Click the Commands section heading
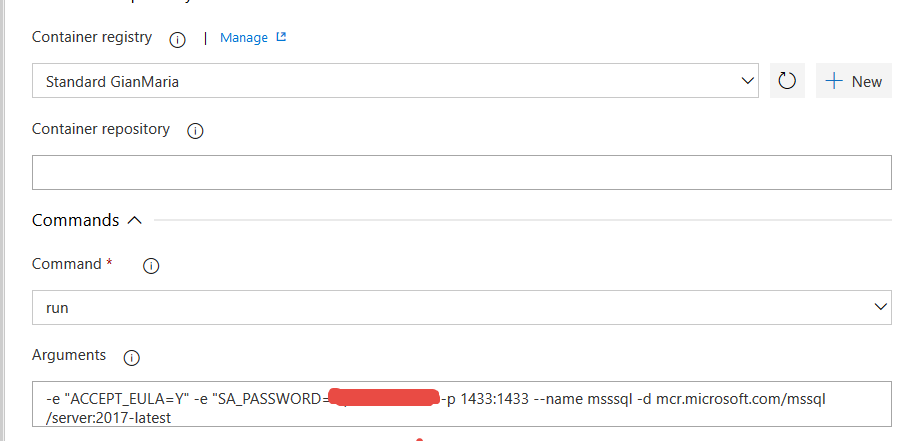The image size is (899, 441). 75,220
